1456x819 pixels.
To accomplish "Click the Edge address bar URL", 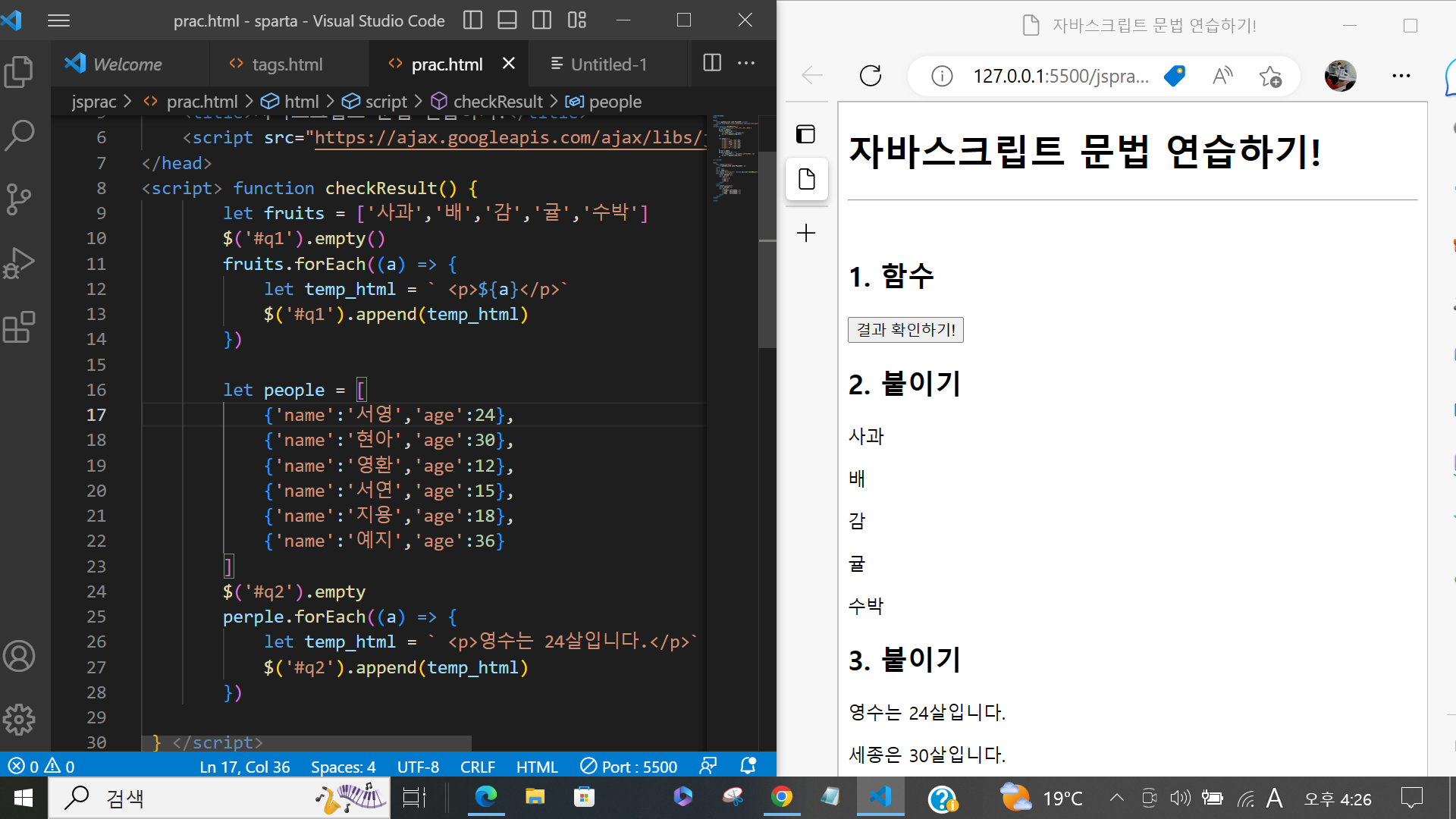I will [1060, 76].
